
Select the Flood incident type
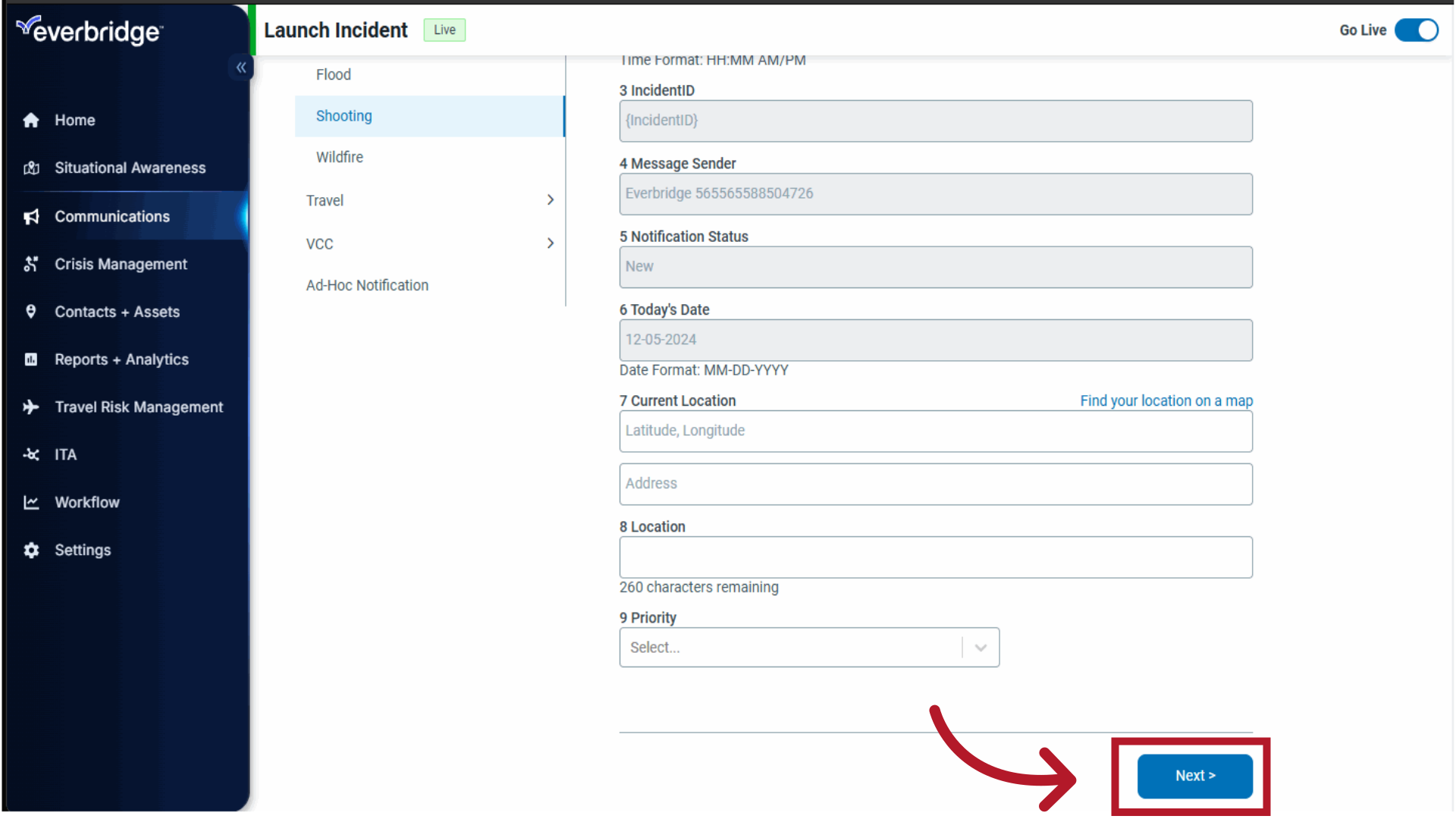[334, 74]
